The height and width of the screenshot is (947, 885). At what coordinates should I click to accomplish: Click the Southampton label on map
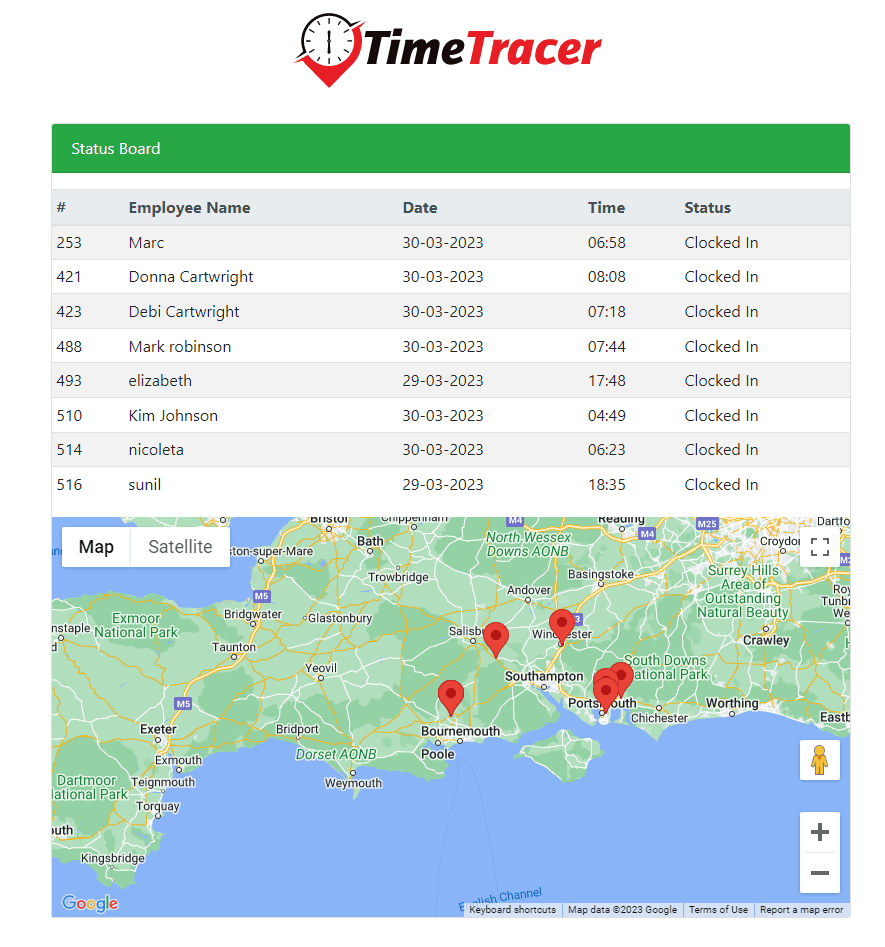544,676
